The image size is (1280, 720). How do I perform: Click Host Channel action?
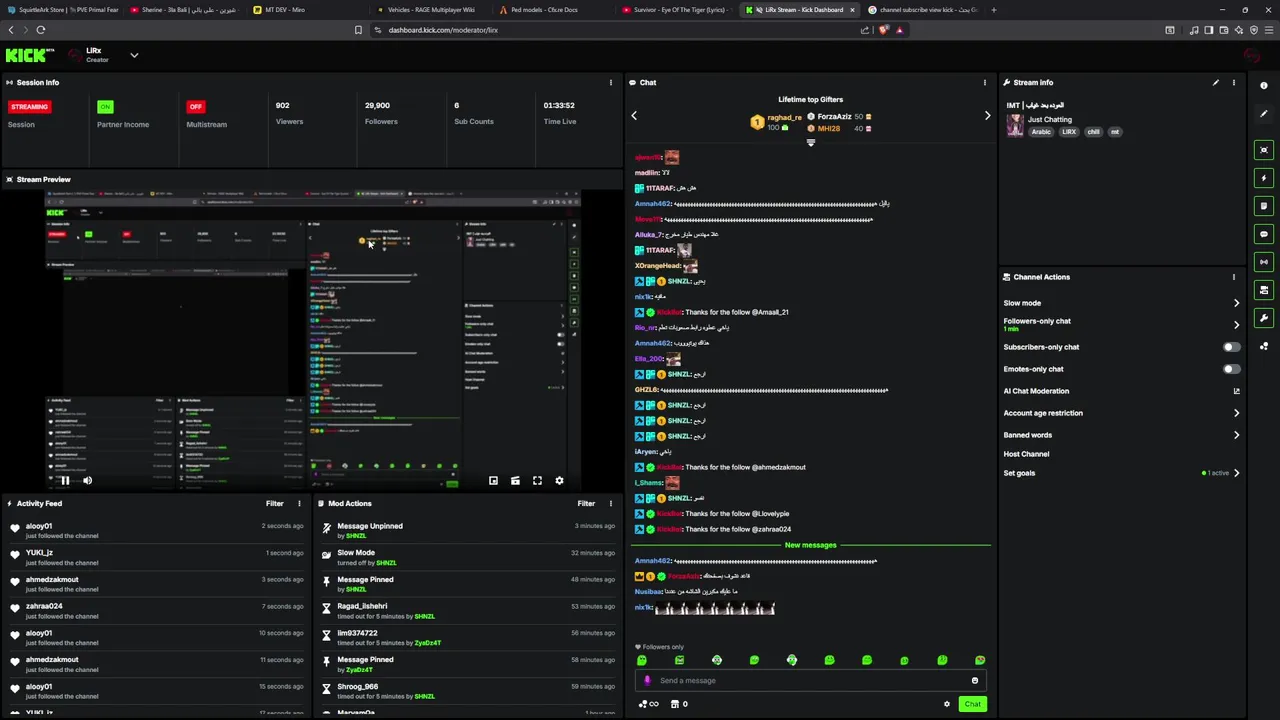(x=1026, y=454)
